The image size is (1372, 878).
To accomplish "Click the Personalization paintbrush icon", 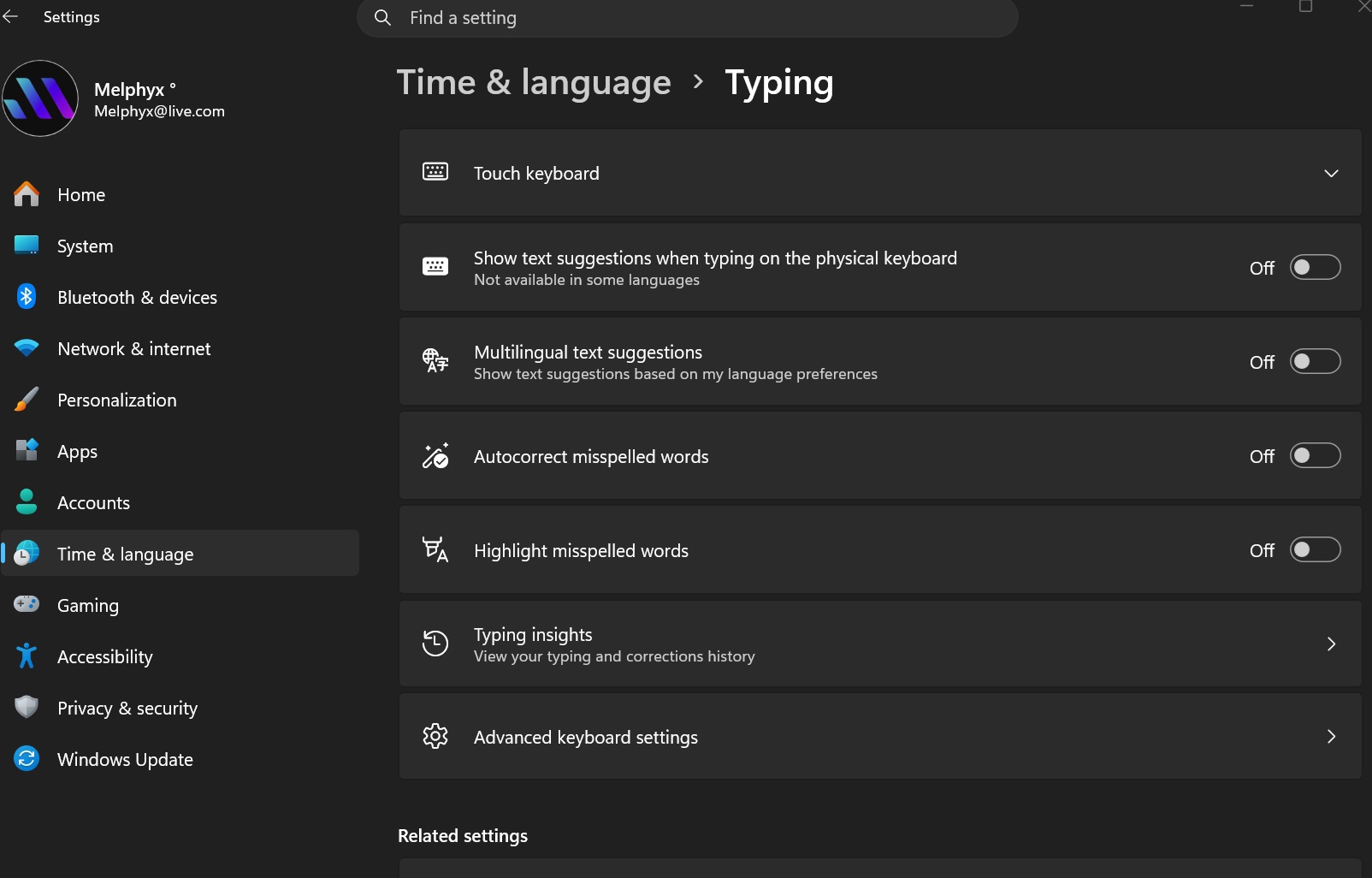I will click(27, 400).
